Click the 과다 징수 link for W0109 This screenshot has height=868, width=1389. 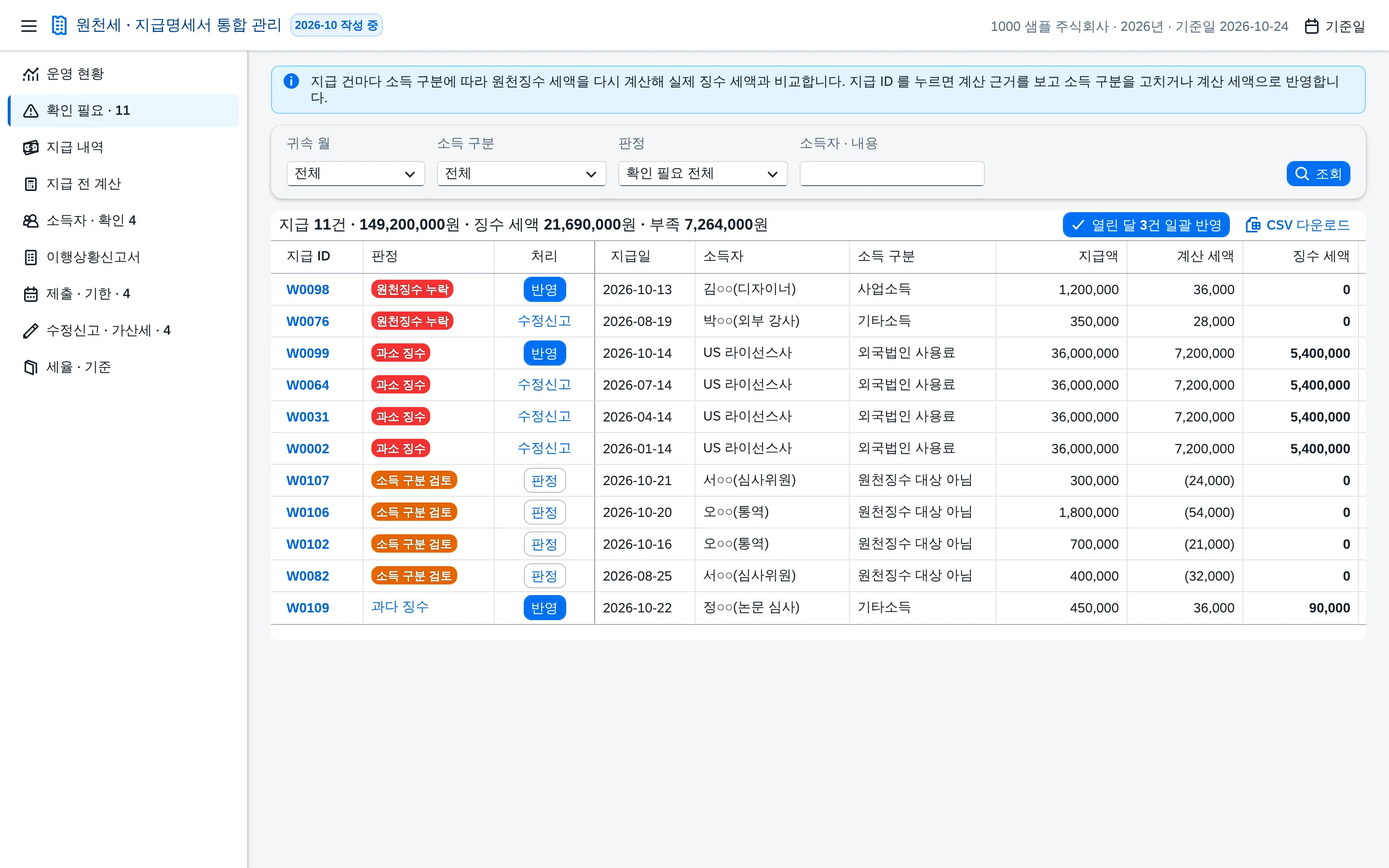400,607
